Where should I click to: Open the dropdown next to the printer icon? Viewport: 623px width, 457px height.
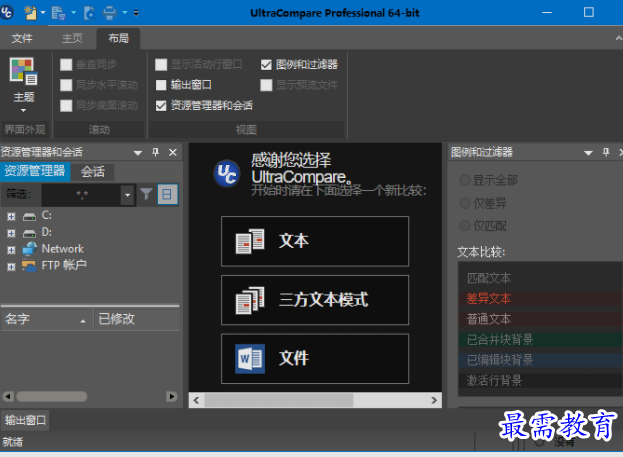tap(125, 13)
